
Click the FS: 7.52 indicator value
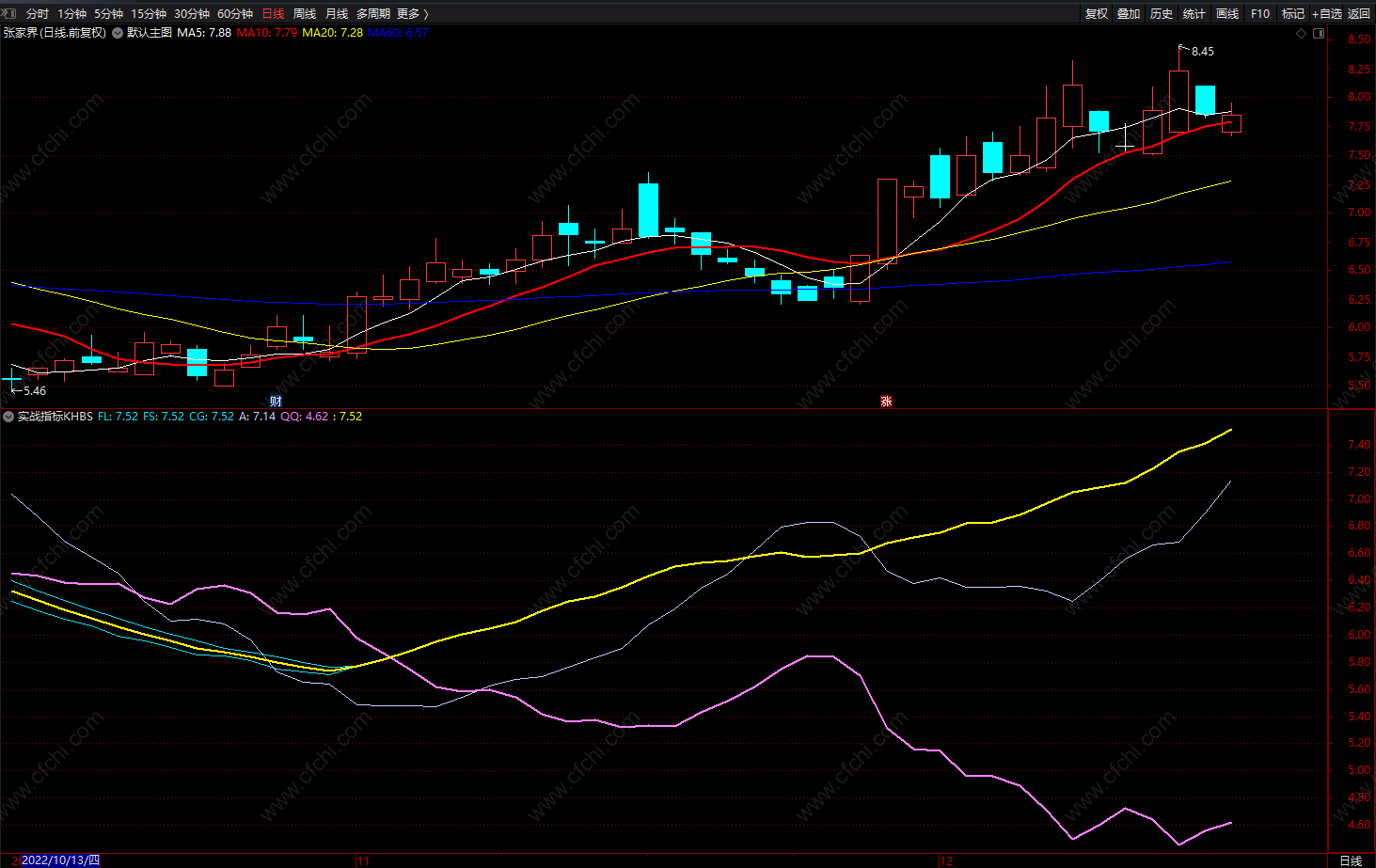point(164,417)
